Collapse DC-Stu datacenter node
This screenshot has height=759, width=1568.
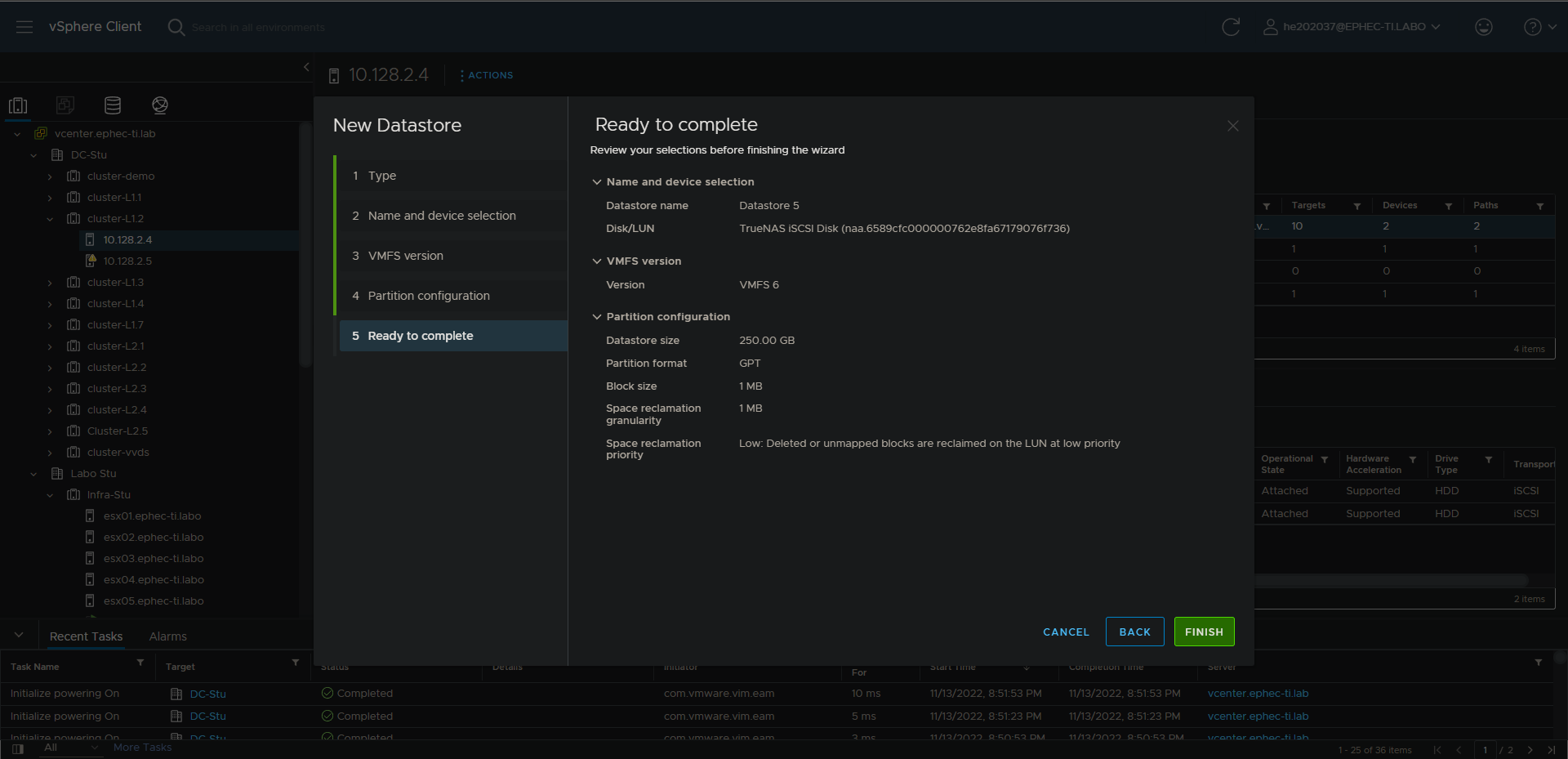click(33, 155)
